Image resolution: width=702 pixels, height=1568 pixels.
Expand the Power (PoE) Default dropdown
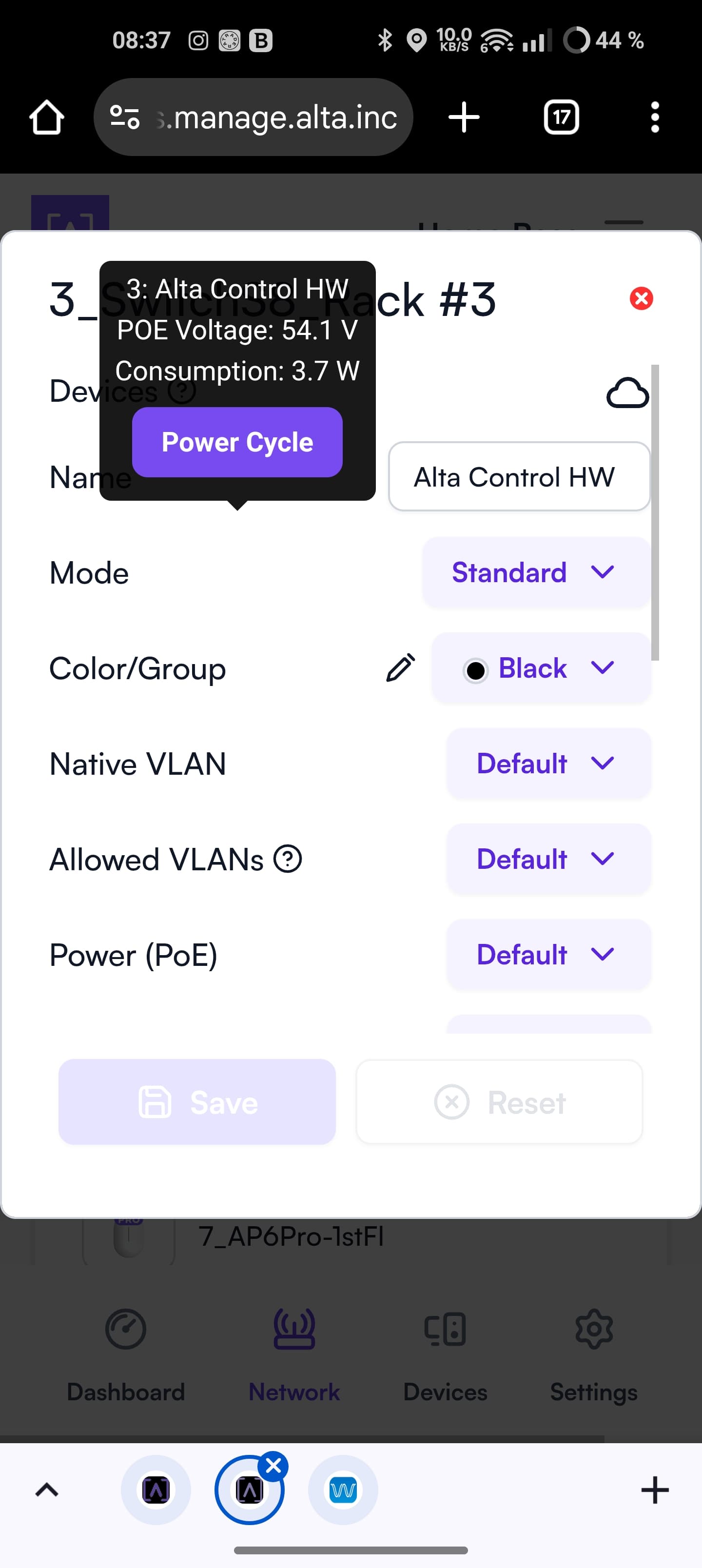coord(548,955)
